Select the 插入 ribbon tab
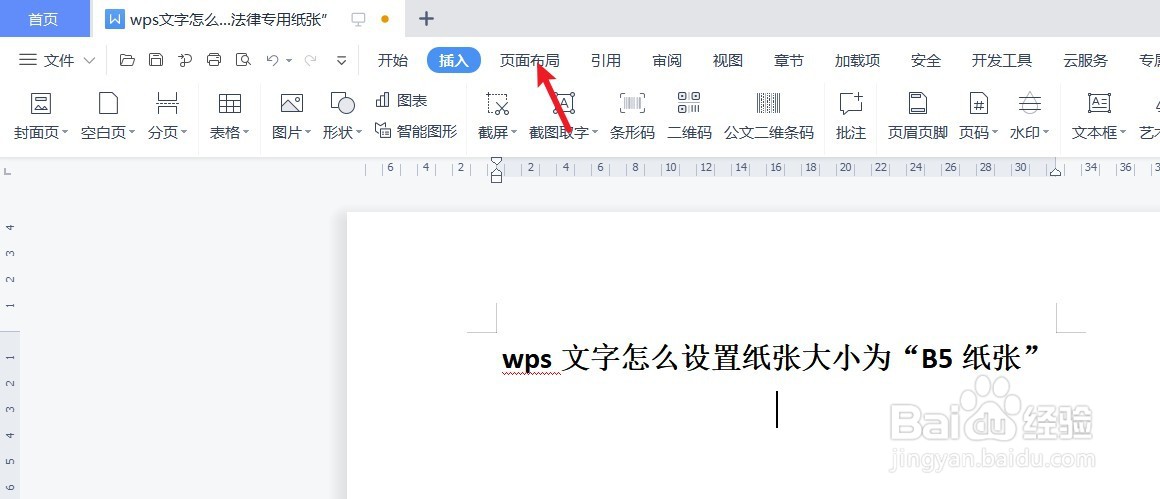Image resolution: width=1160 pixels, height=499 pixels. pos(453,61)
